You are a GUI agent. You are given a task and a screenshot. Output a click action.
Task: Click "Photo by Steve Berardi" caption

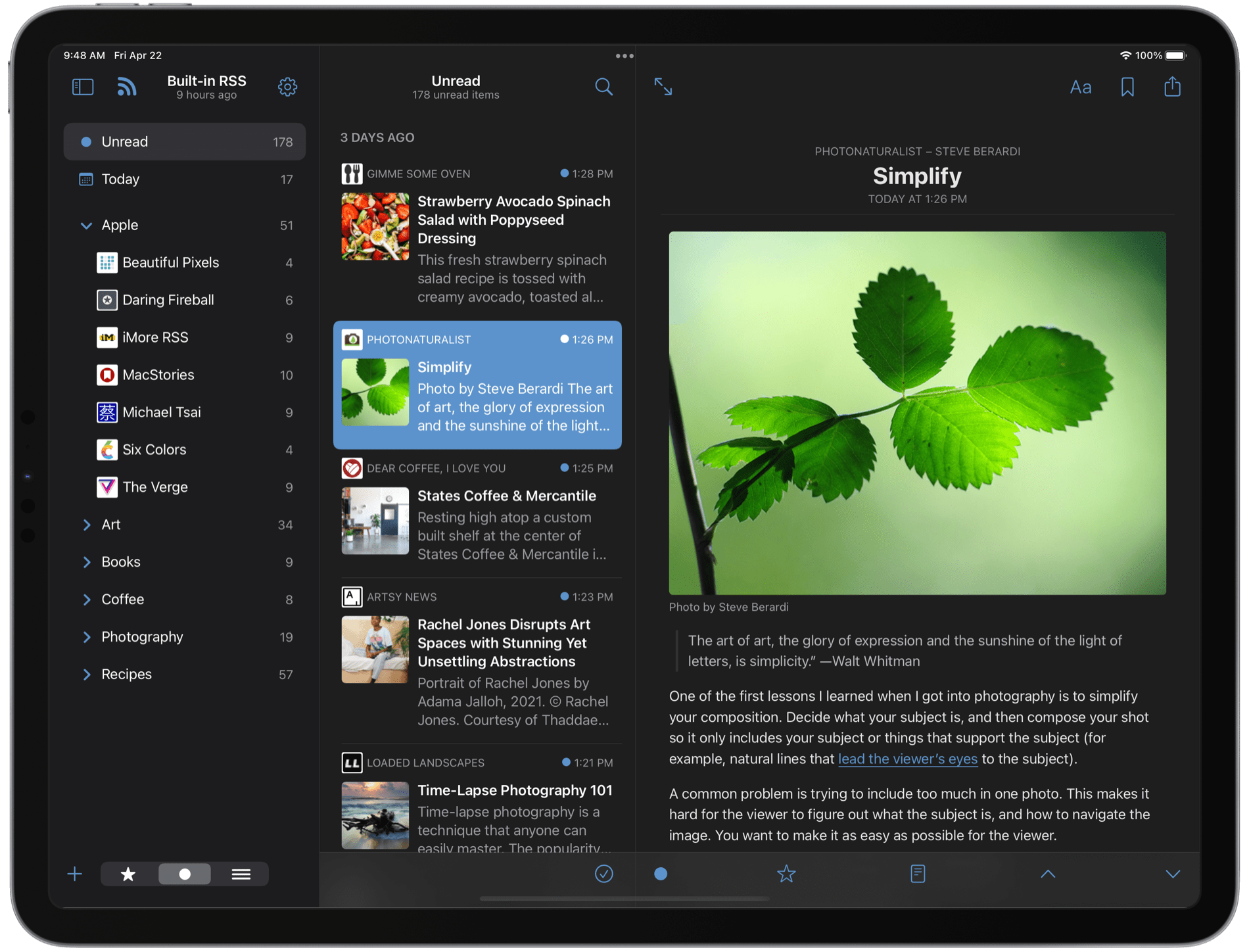pos(728,607)
